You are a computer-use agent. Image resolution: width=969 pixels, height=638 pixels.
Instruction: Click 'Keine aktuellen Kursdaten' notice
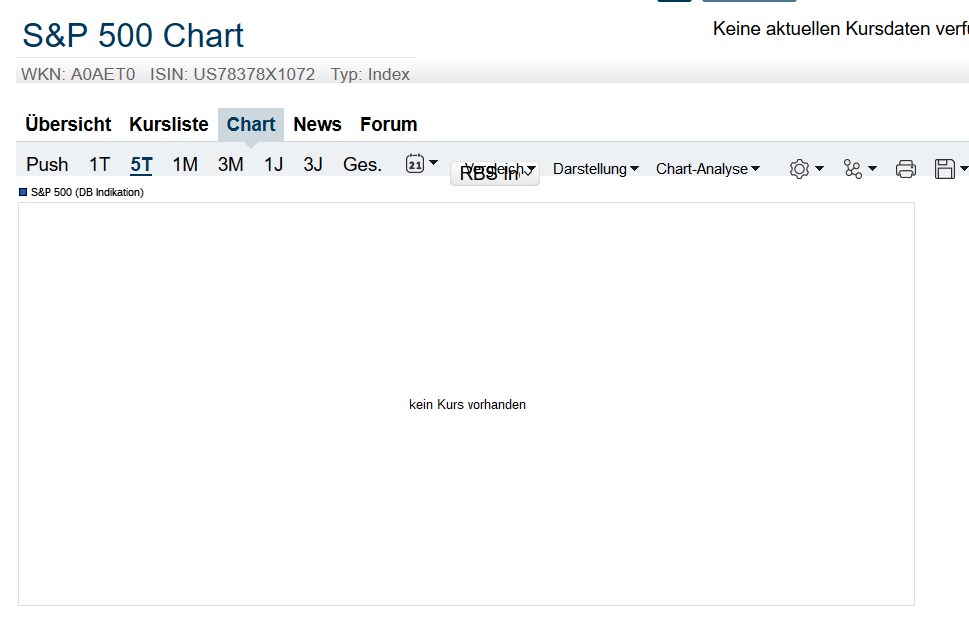pyautogui.click(x=840, y=28)
